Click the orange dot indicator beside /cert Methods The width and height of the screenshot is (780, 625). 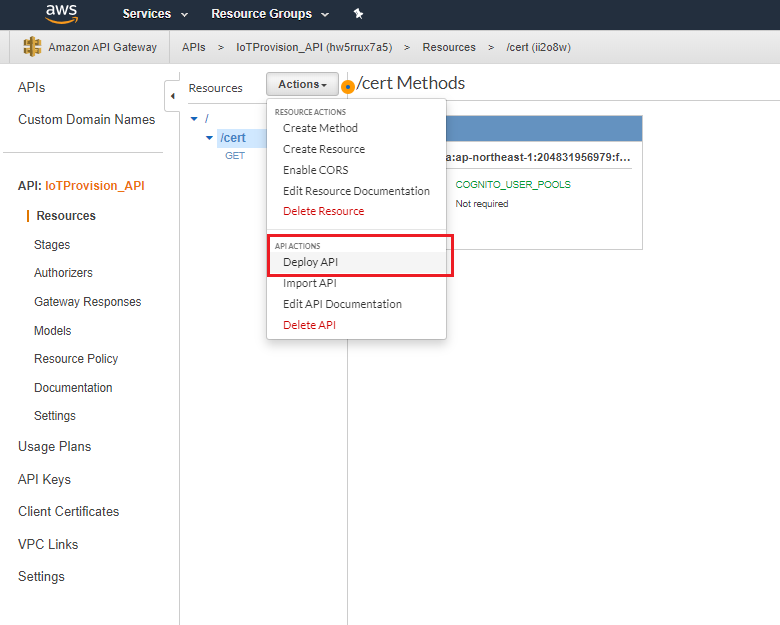pos(348,87)
